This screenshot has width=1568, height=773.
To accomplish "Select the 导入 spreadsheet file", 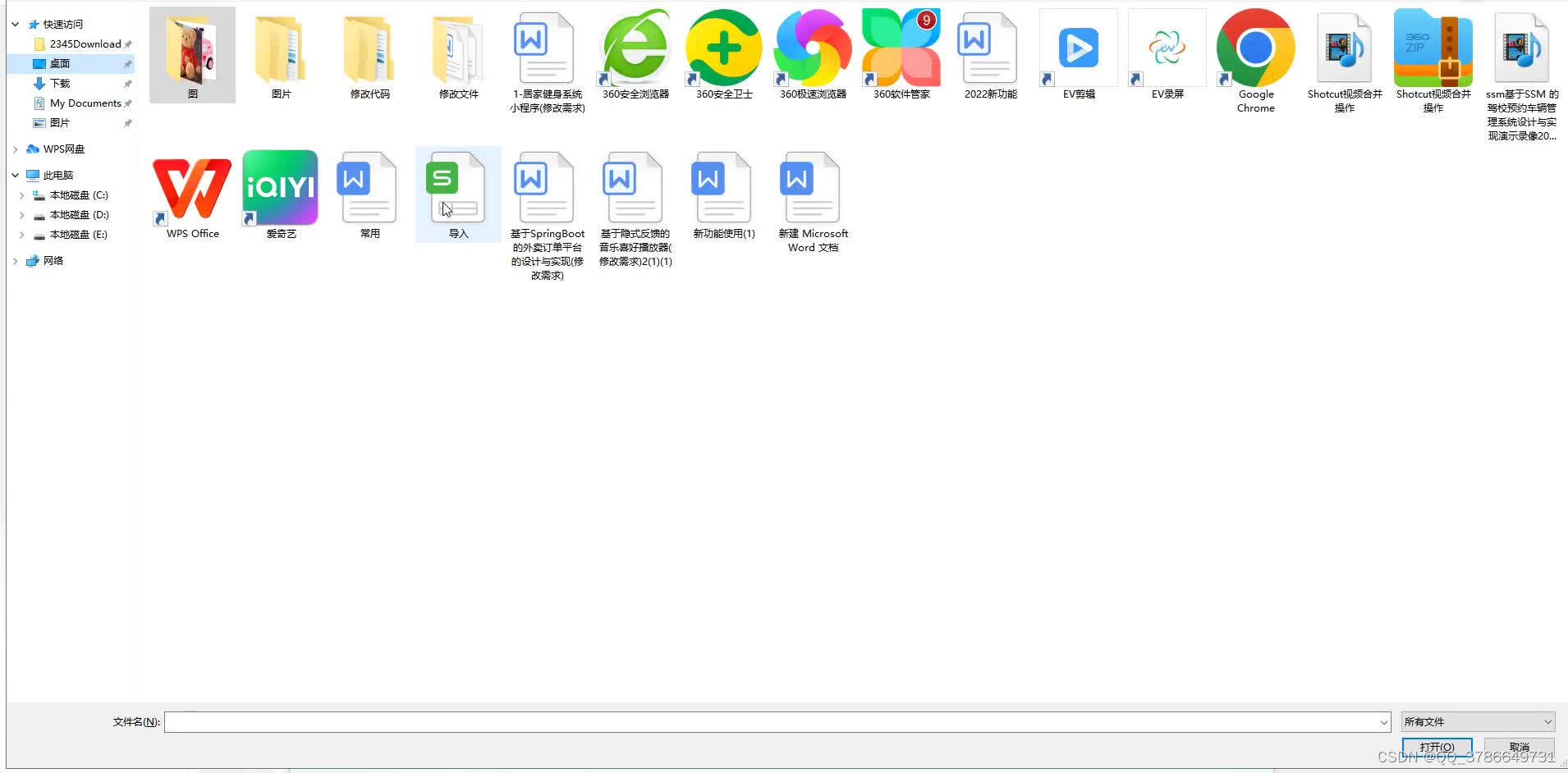I will pyautogui.click(x=458, y=194).
